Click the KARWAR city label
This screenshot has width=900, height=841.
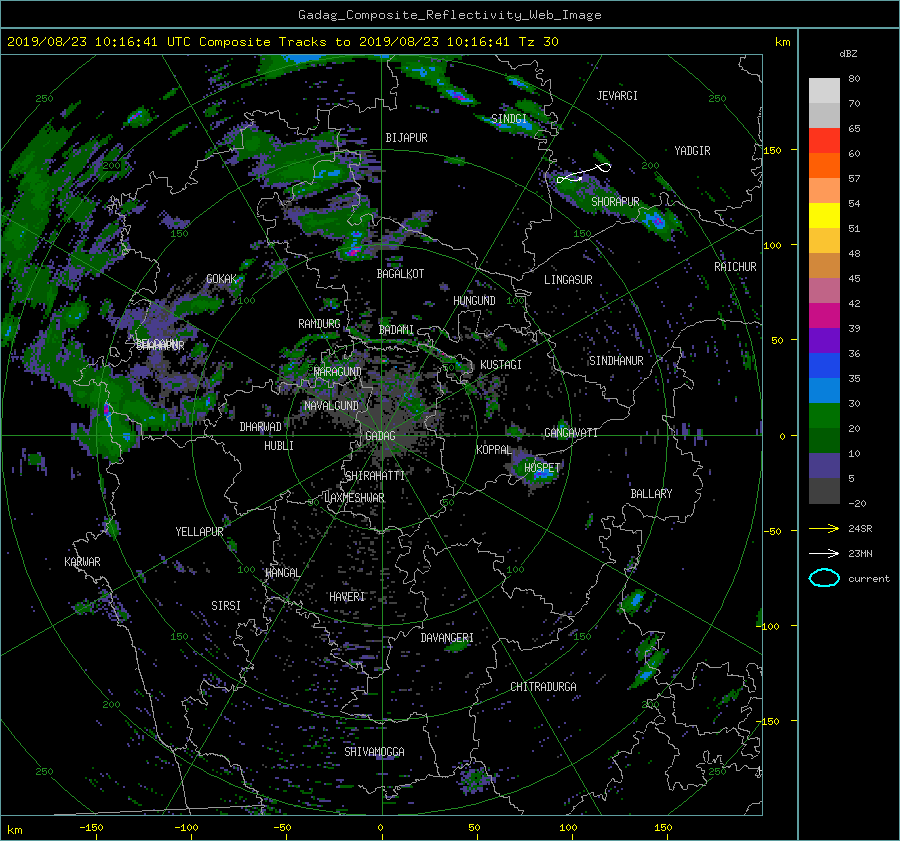point(82,561)
